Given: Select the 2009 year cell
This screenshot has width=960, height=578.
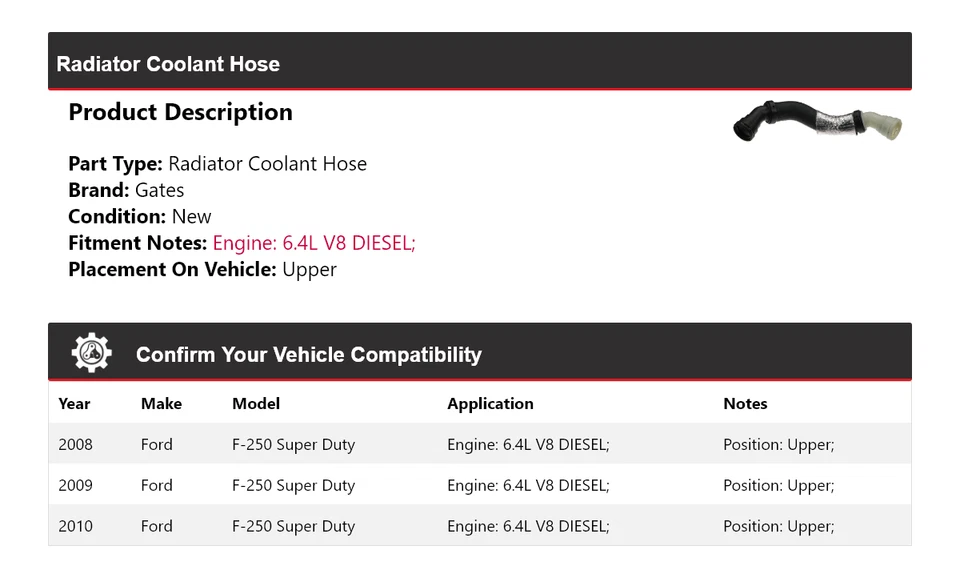Looking at the screenshot, I should pos(75,485).
